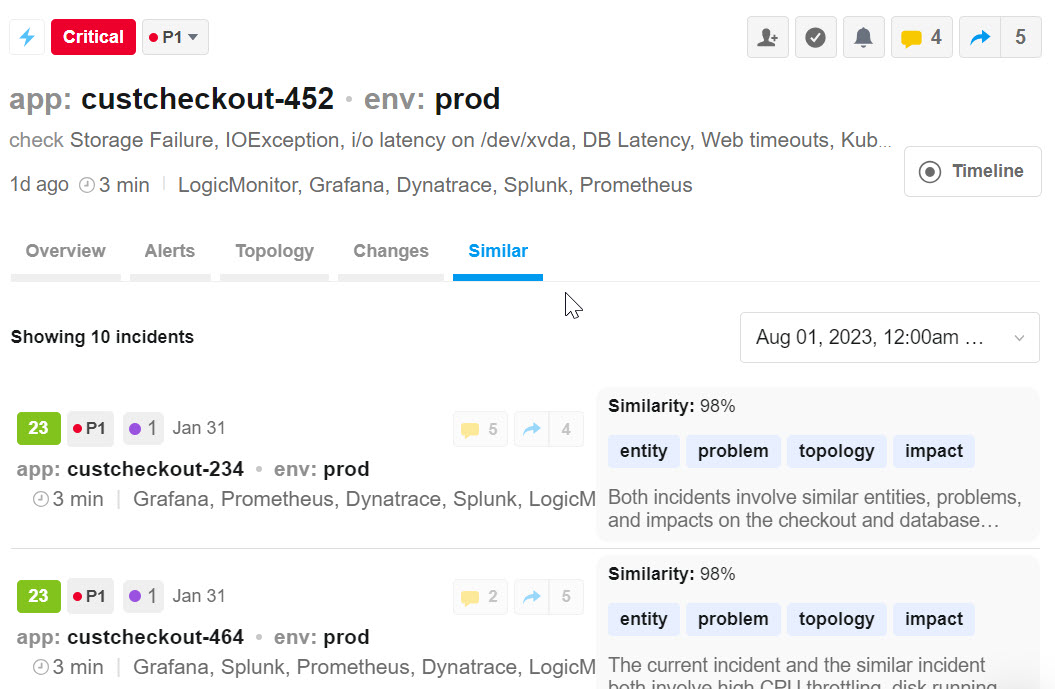Open the Alerts tab
Screen dimensions: 1055x689
click(169, 251)
